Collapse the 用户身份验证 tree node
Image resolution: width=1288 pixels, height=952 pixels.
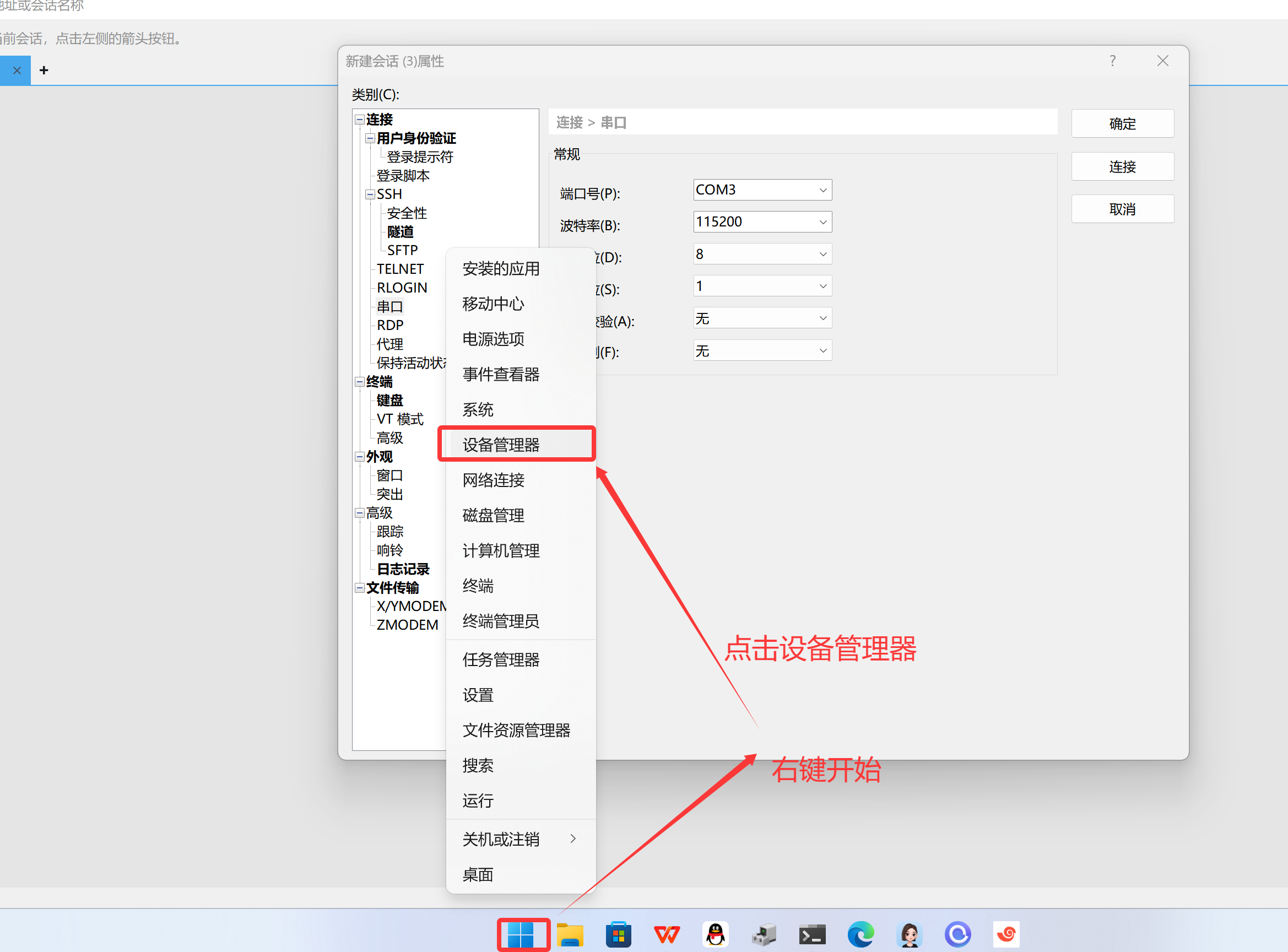coord(370,138)
